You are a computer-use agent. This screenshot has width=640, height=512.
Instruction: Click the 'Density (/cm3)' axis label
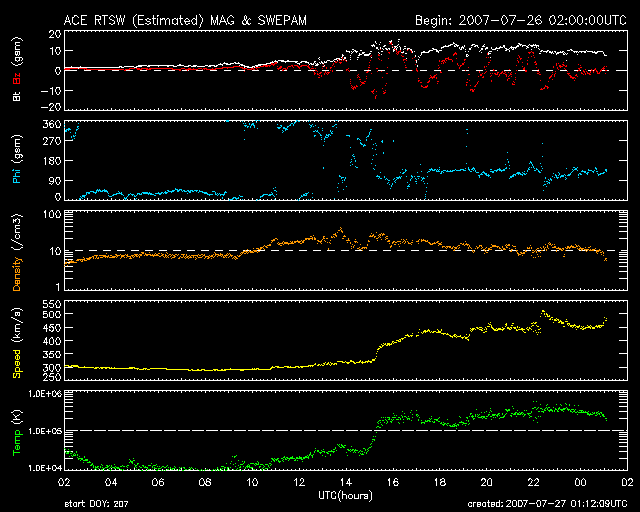(17, 252)
